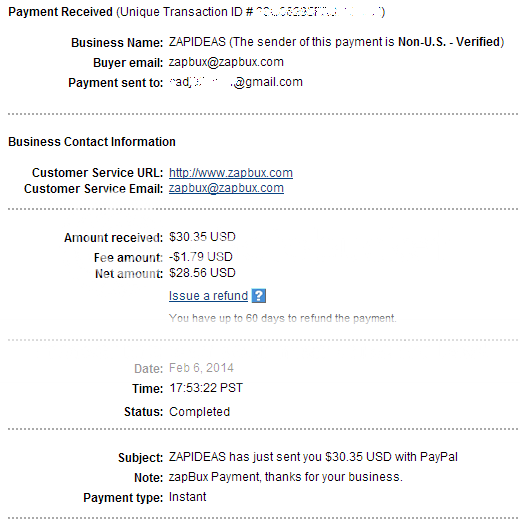Click the time 17:53:22 PST

pyautogui.click(x=206, y=388)
